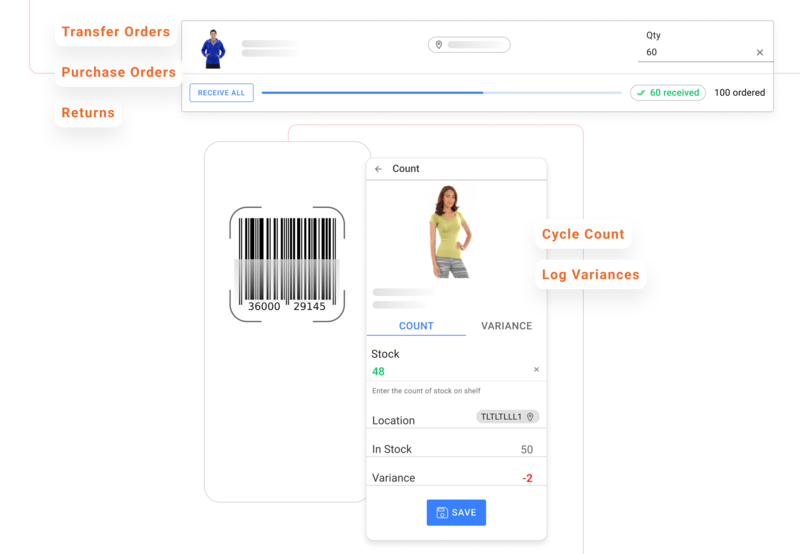Click the RECEIVE ALL button
Image resolution: width=800 pixels, height=554 pixels.
click(221, 93)
